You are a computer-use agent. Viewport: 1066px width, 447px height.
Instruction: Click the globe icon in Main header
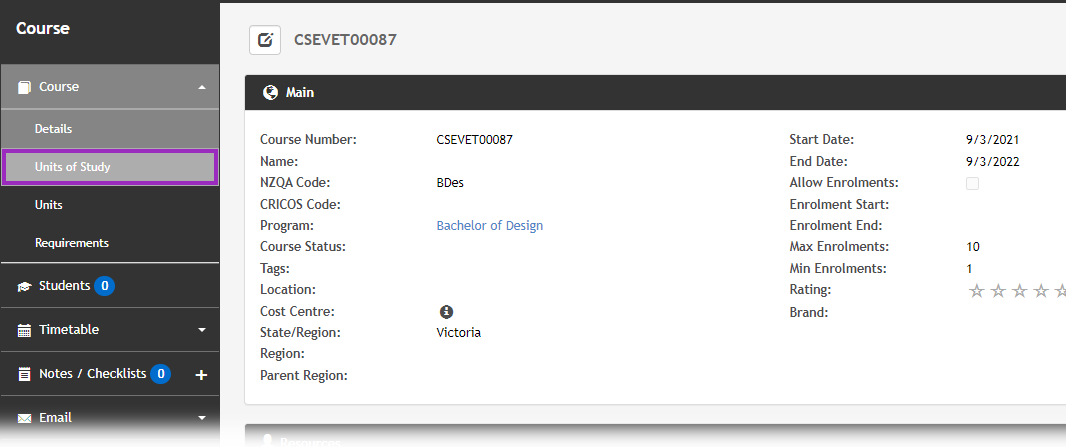coord(270,92)
